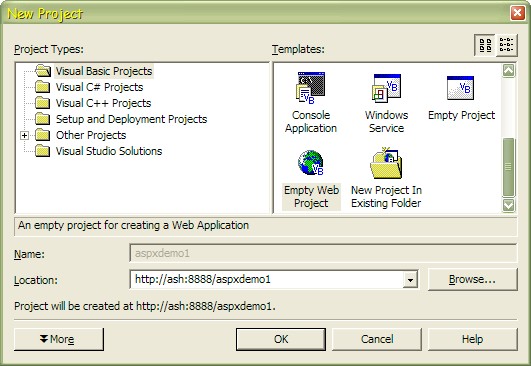
Task: Select Setup and Deployment Projects entry
Action: tap(131, 119)
